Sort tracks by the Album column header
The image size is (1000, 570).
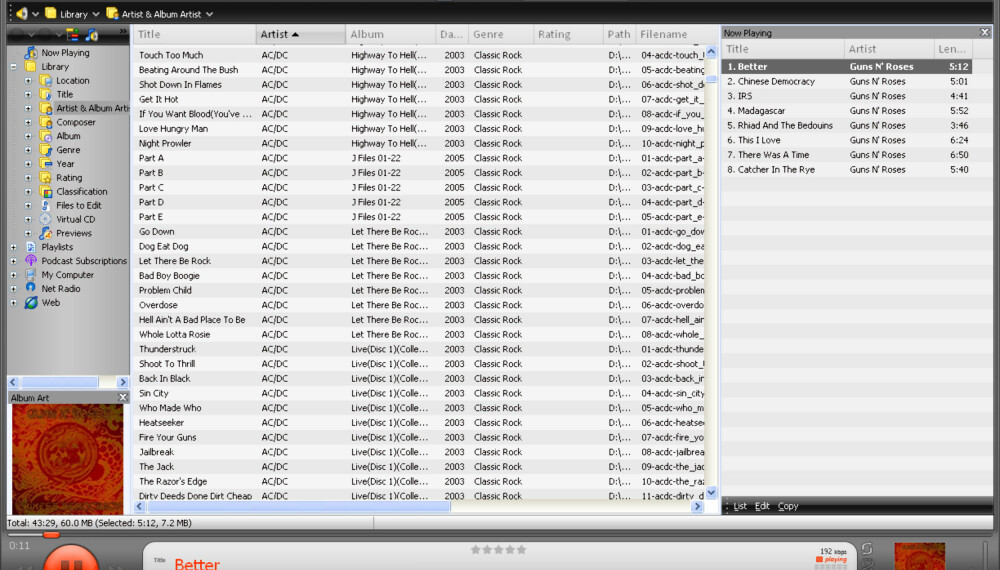click(x=391, y=34)
